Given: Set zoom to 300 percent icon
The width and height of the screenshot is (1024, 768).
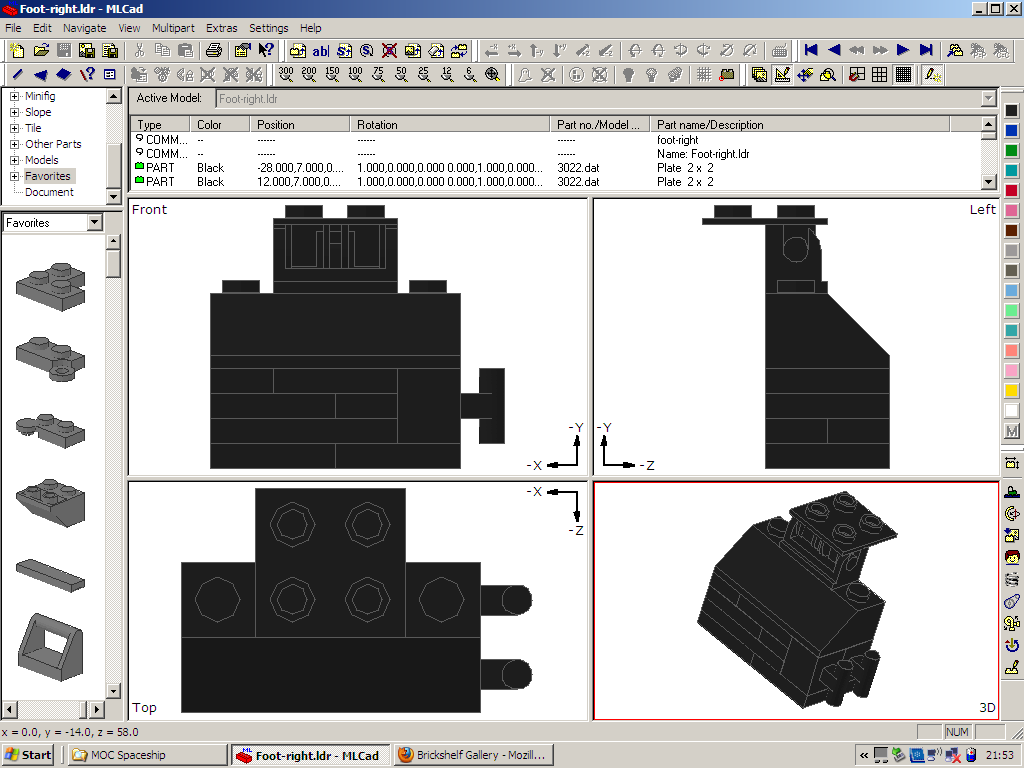Looking at the screenshot, I should (286, 74).
